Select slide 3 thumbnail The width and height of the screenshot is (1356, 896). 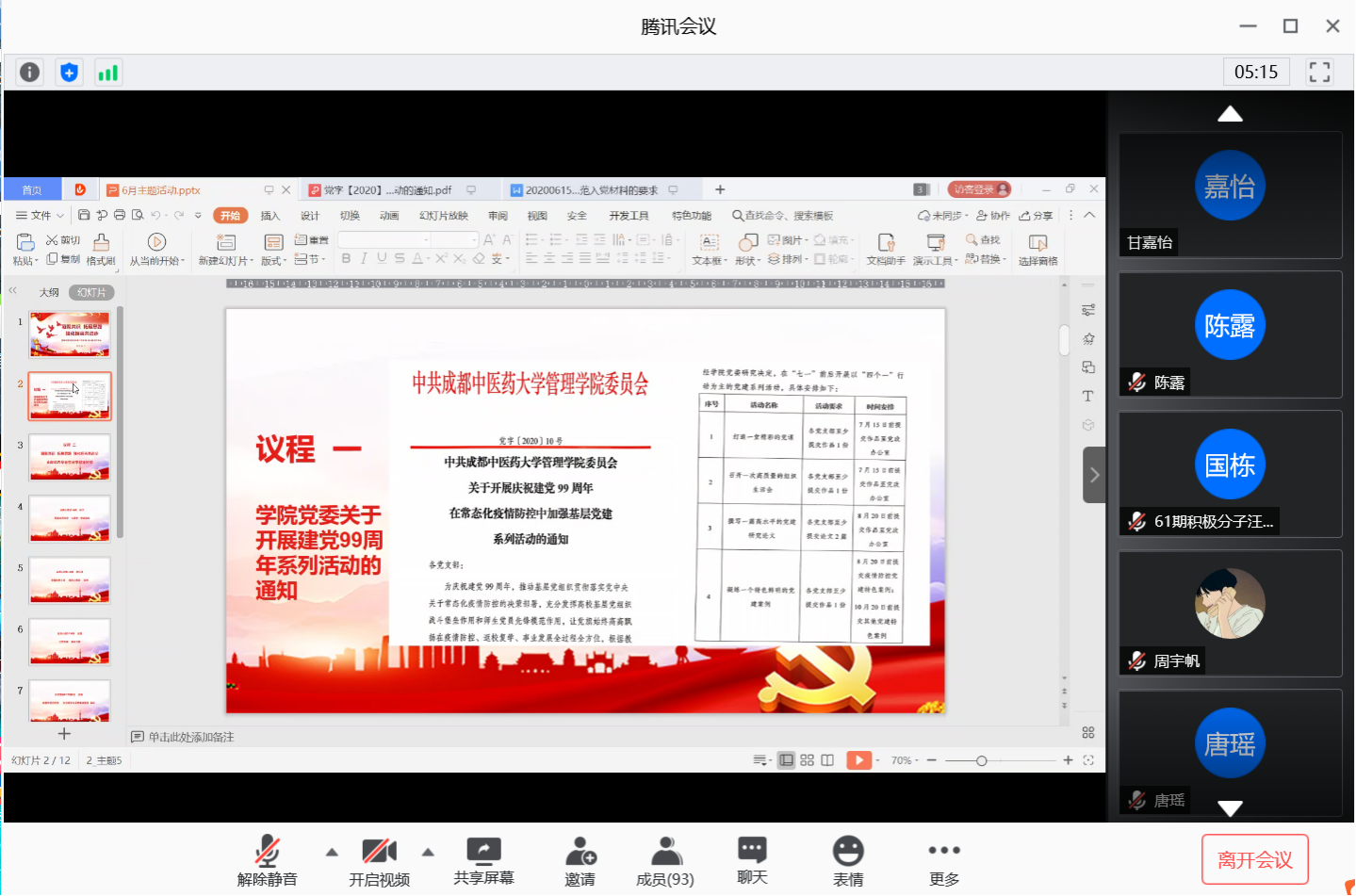pos(70,458)
